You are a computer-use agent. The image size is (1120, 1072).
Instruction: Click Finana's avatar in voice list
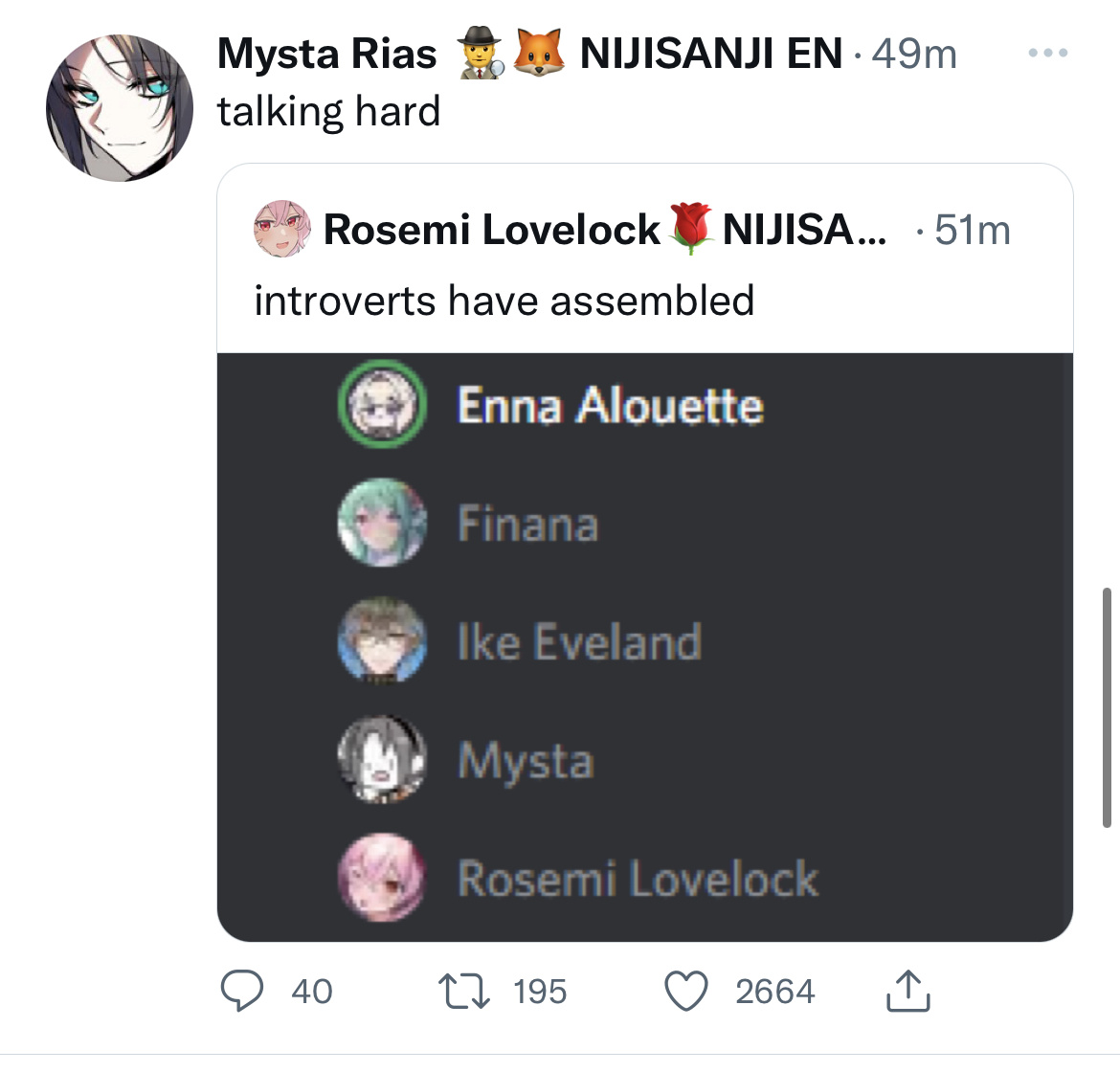382,522
